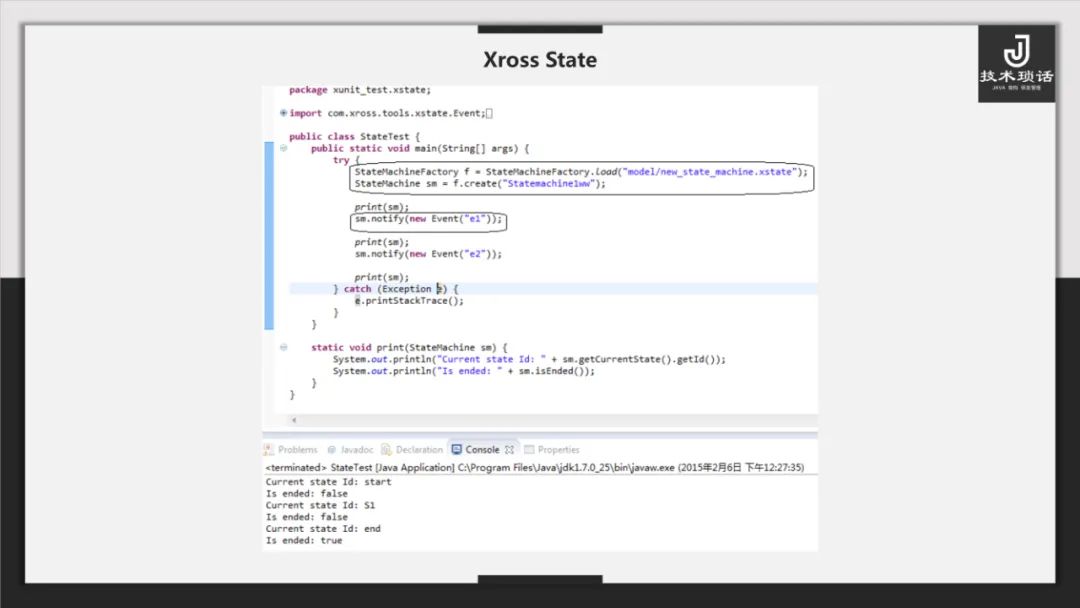
Task: Collapse the main method fold marker
Action: point(283,148)
